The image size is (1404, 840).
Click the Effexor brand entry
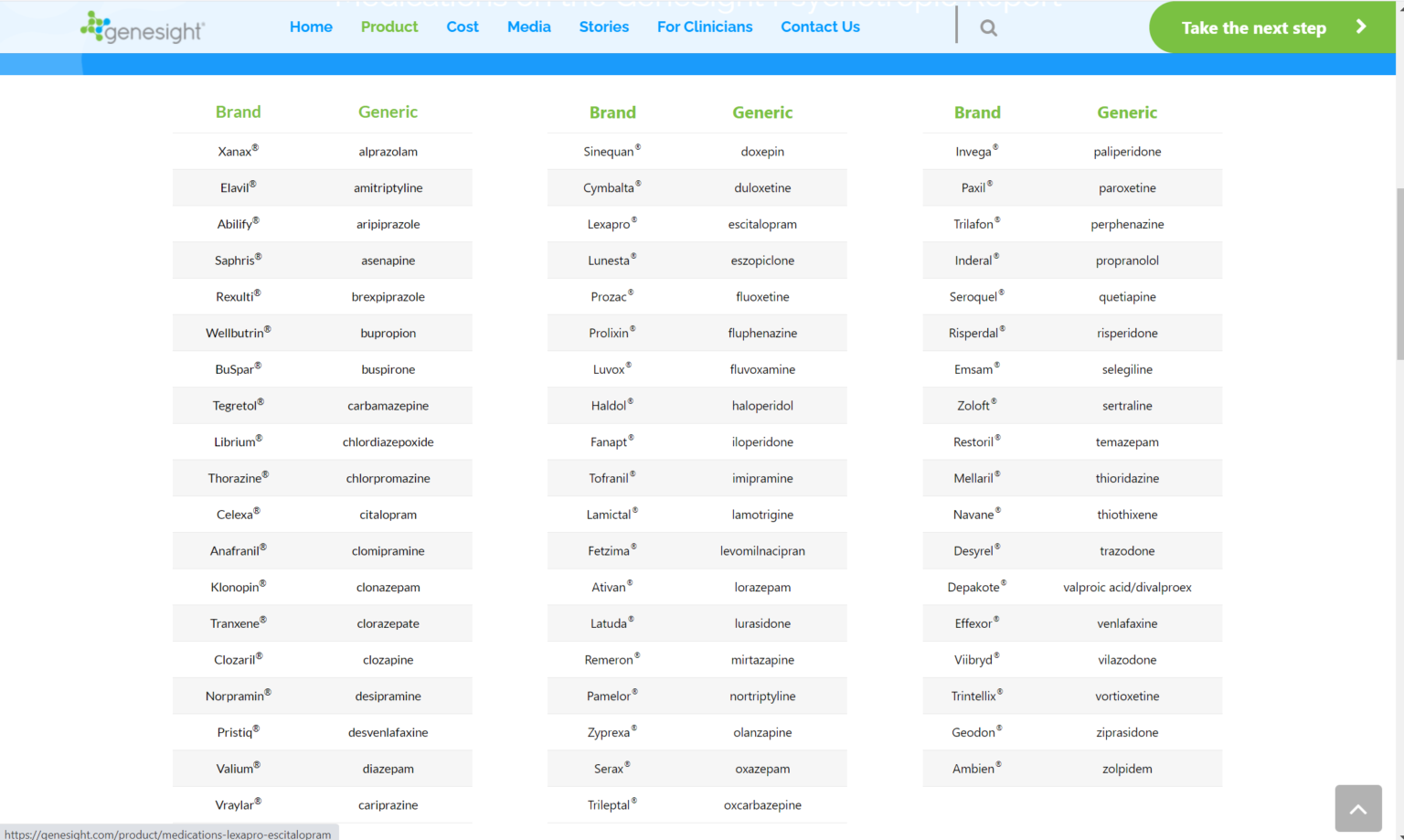[977, 623]
